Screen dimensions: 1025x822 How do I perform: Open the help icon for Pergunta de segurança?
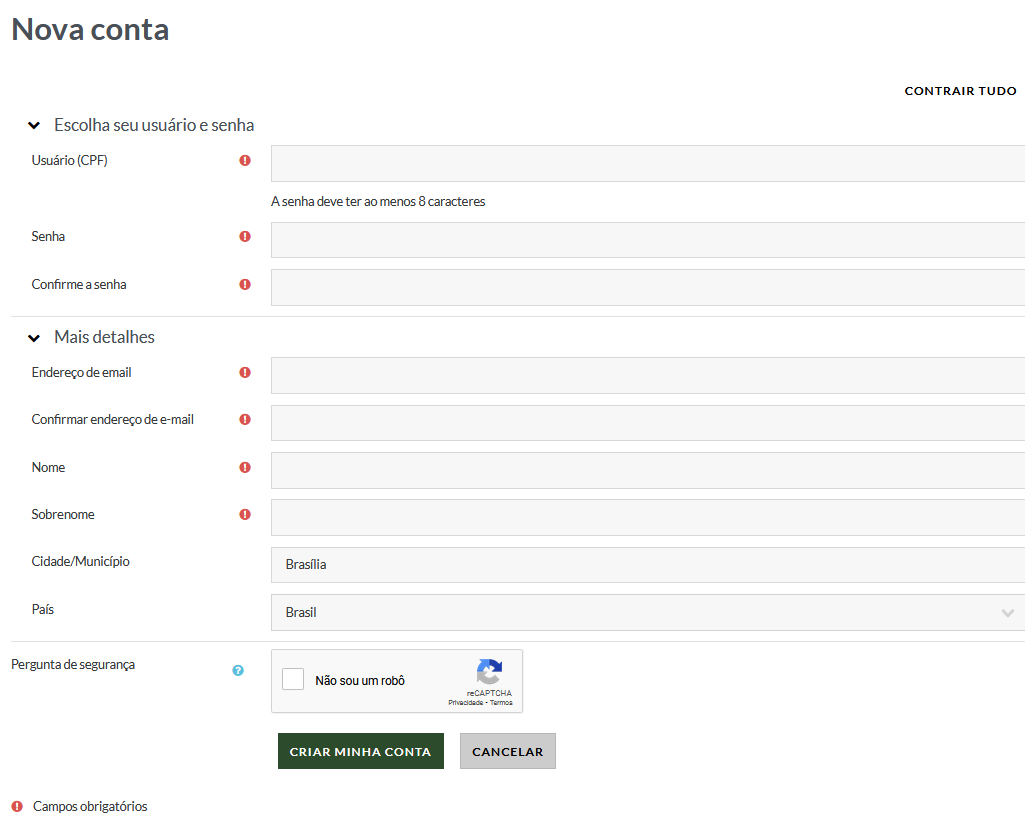pos(238,670)
